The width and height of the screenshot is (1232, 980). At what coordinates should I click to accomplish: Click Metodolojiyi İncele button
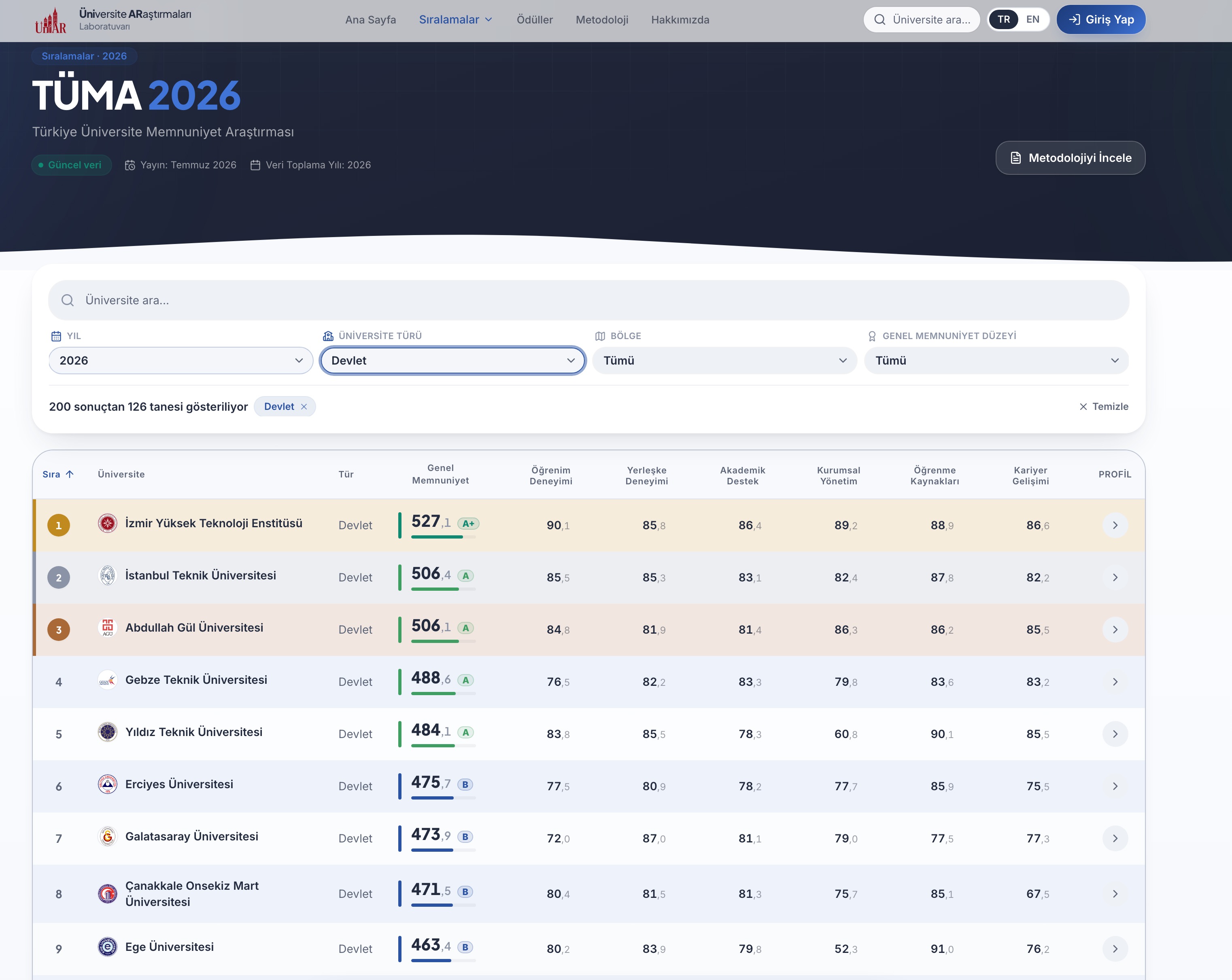coord(1070,158)
